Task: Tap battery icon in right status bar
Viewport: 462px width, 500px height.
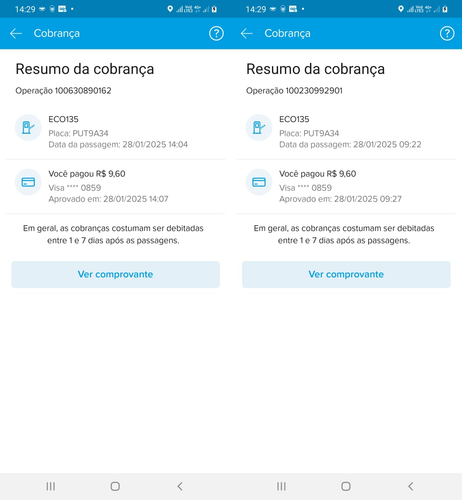Action: [445, 9]
